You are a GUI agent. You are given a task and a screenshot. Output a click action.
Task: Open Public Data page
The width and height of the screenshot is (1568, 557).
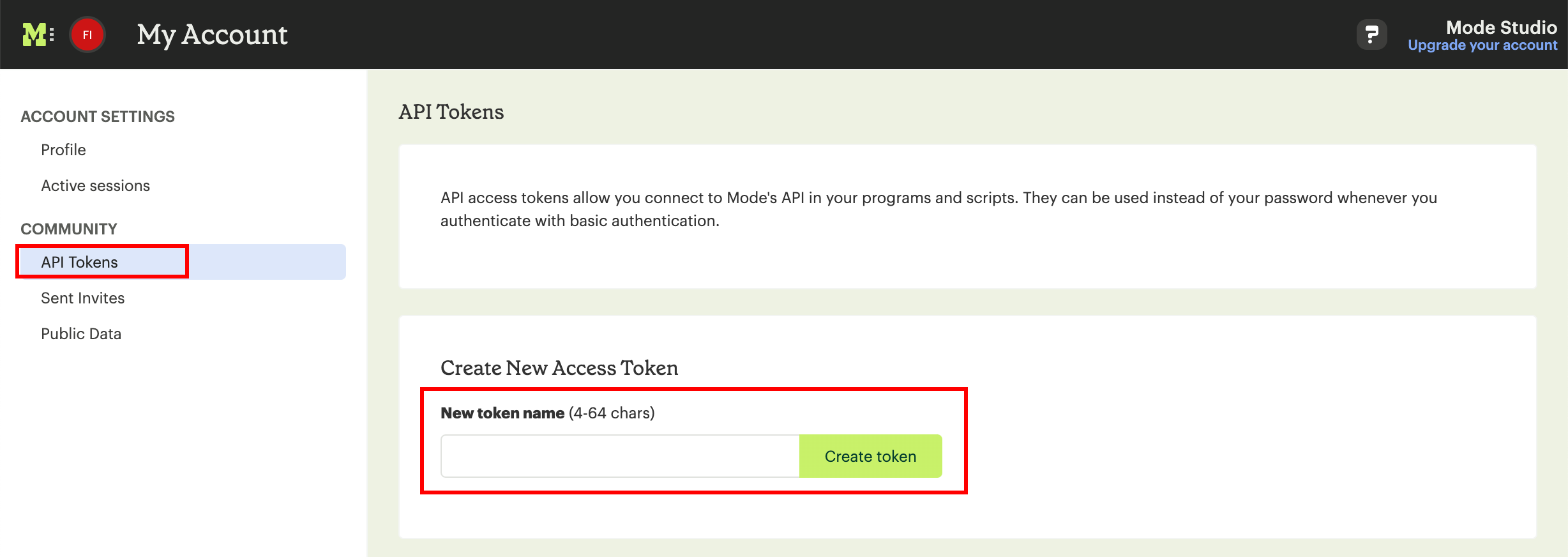point(81,333)
